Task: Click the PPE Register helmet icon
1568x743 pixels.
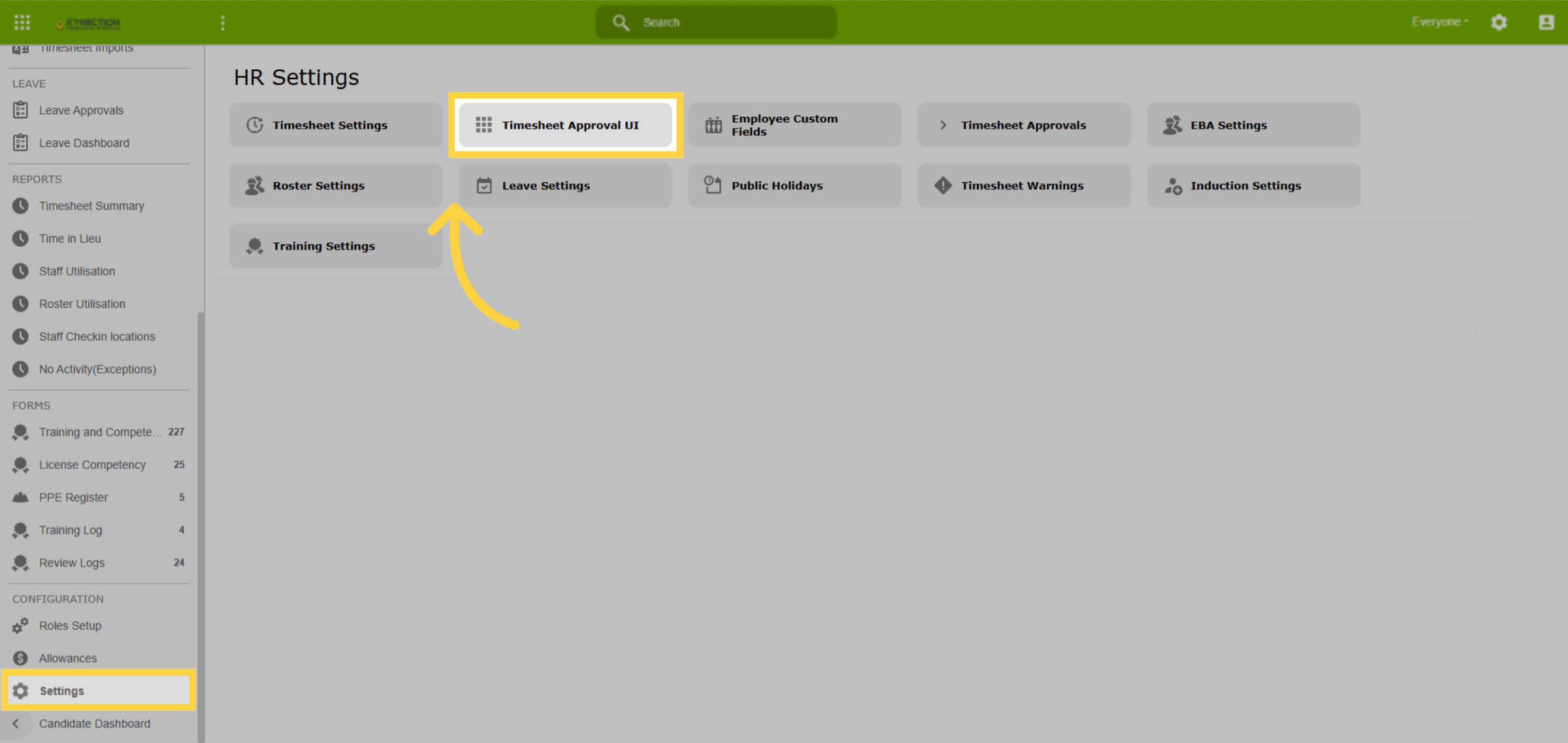Action: (x=20, y=498)
